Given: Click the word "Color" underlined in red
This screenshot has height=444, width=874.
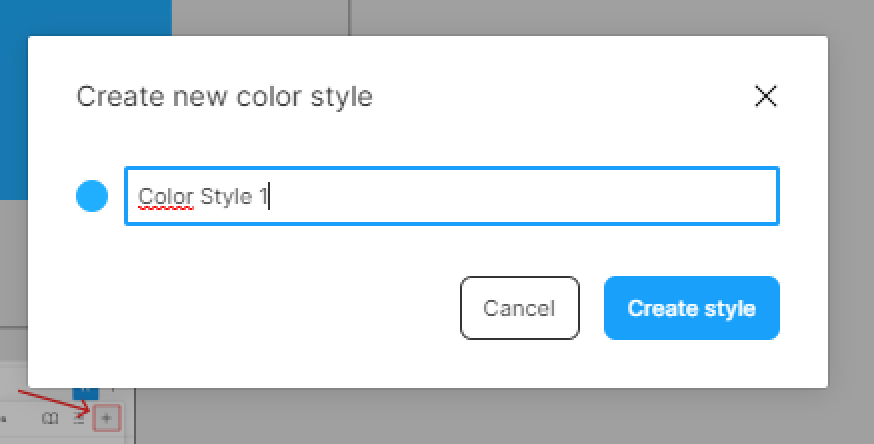Looking at the screenshot, I should [x=165, y=196].
